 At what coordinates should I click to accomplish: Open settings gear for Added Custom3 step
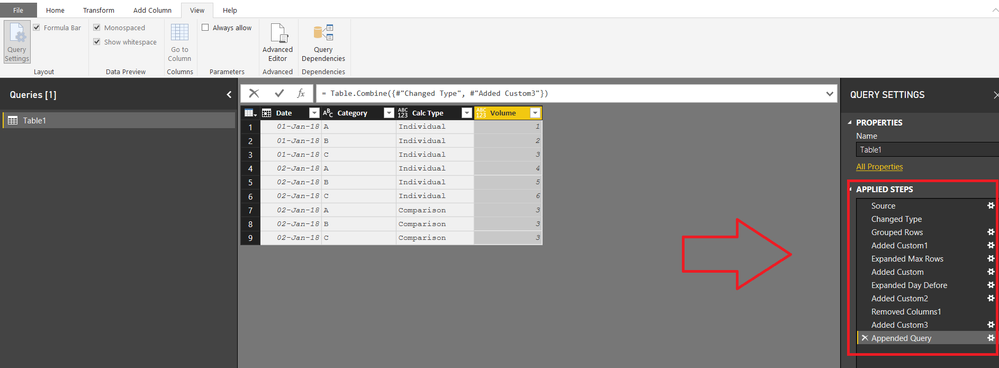click(990, 325)
